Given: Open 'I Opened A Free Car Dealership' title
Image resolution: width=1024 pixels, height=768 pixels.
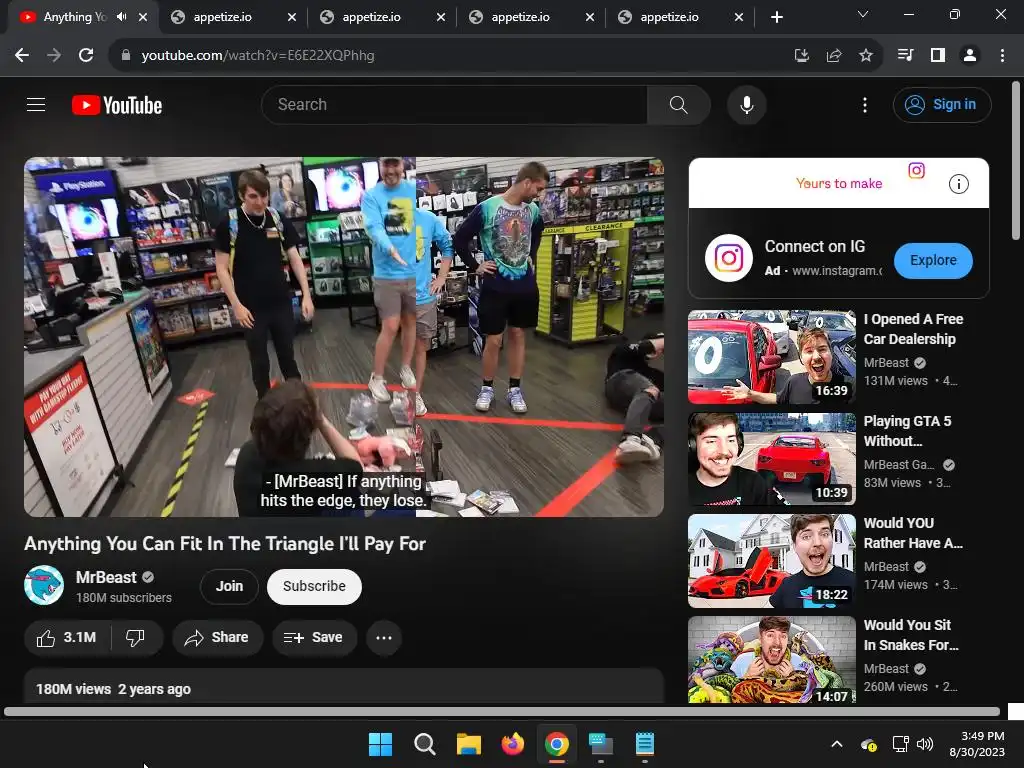Looking at the screenshot, I should 913,329.
